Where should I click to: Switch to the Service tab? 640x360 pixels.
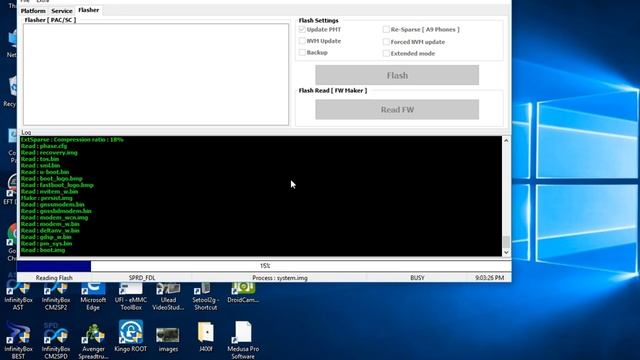tap(62, 11)
